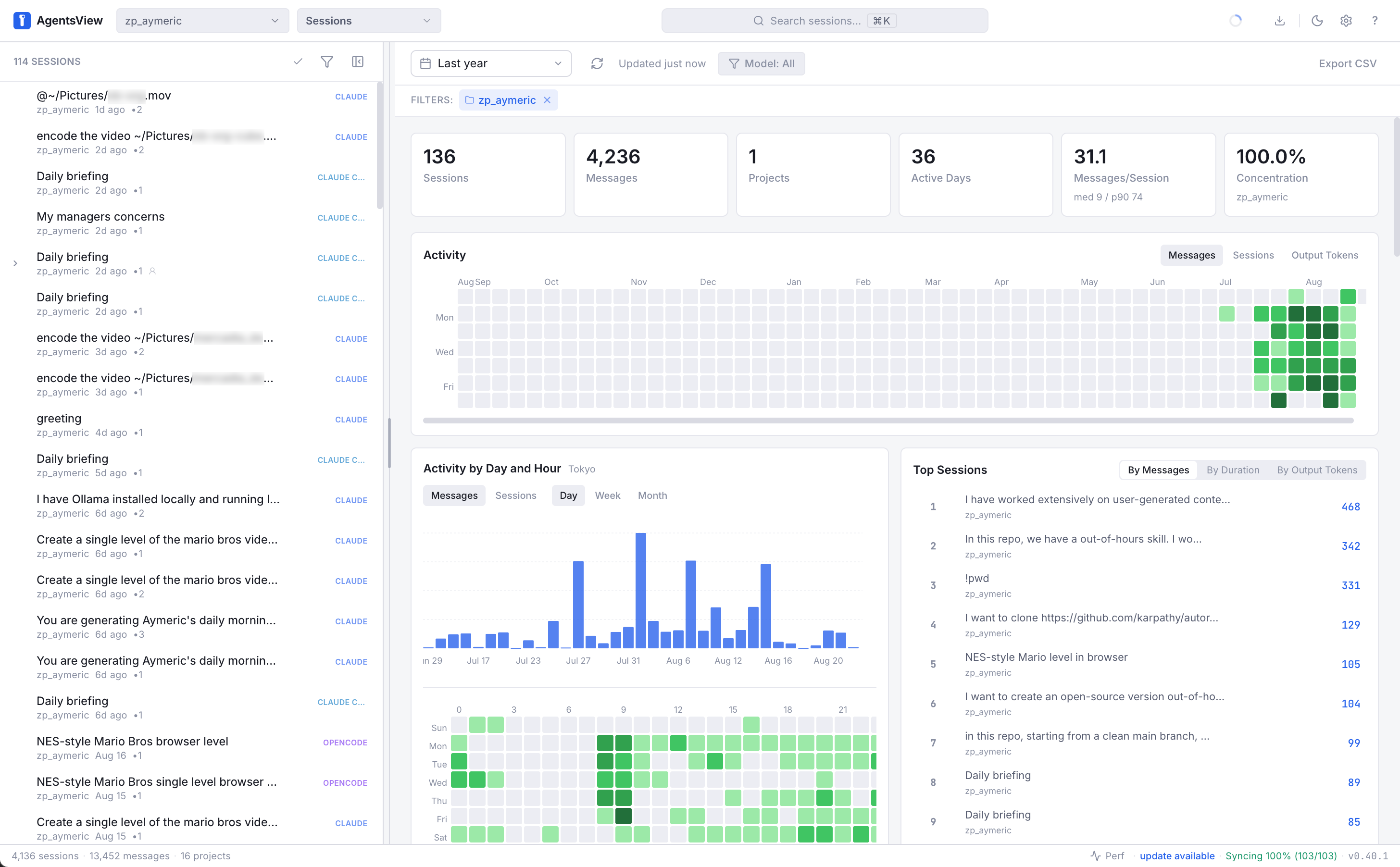Select the Activity Messages tab
1400x867 pixels.
click(1191, 255)
